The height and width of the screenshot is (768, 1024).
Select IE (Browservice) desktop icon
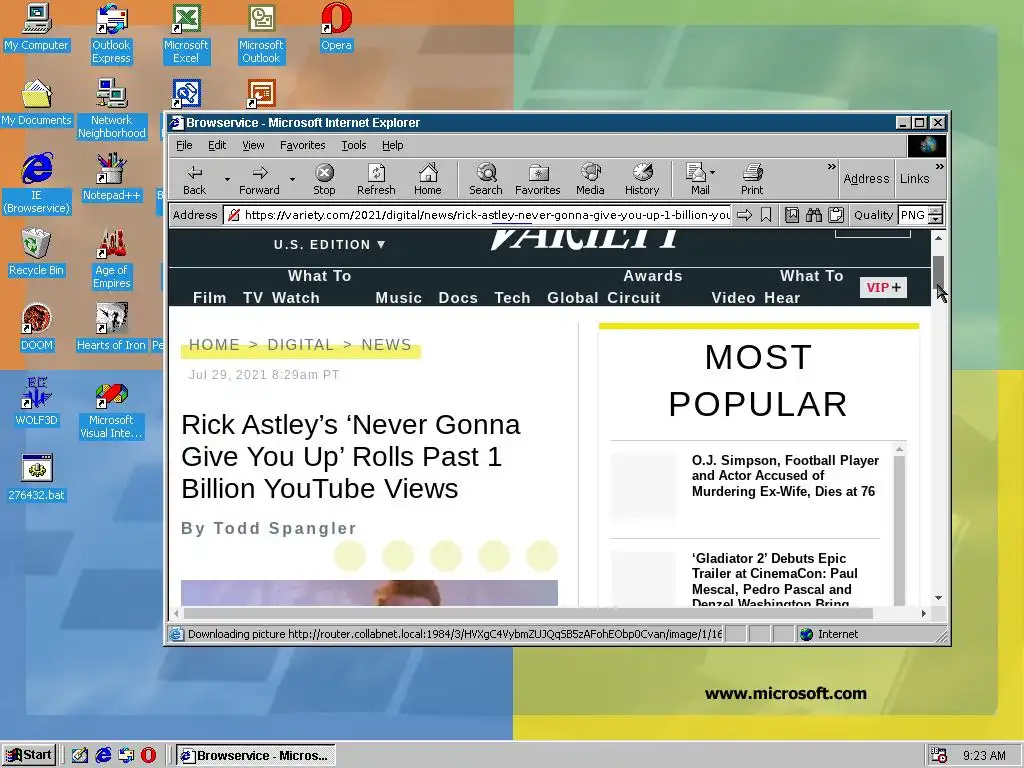click(37, 184)
